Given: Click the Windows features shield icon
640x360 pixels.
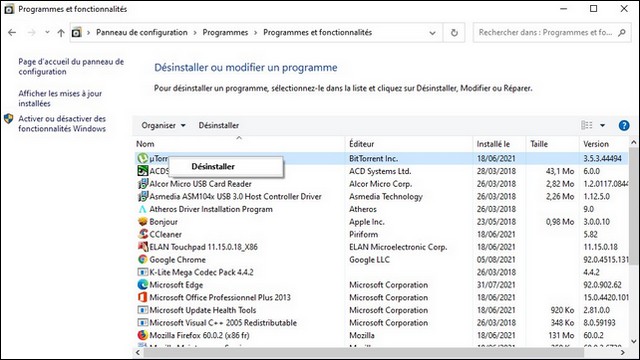Looking at the screenshot, I should 9,119.
